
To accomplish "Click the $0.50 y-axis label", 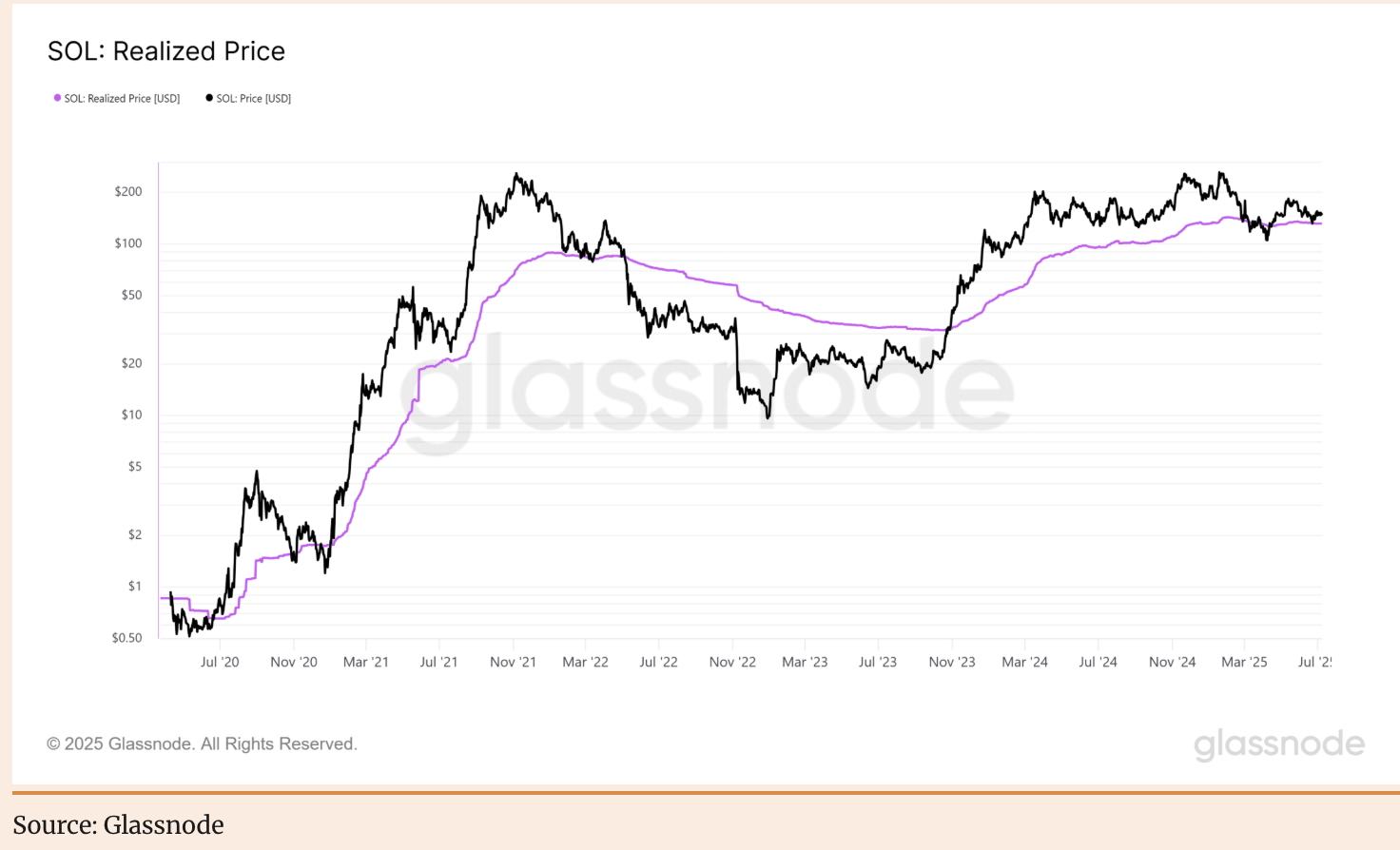I will [x=126, y=638].
